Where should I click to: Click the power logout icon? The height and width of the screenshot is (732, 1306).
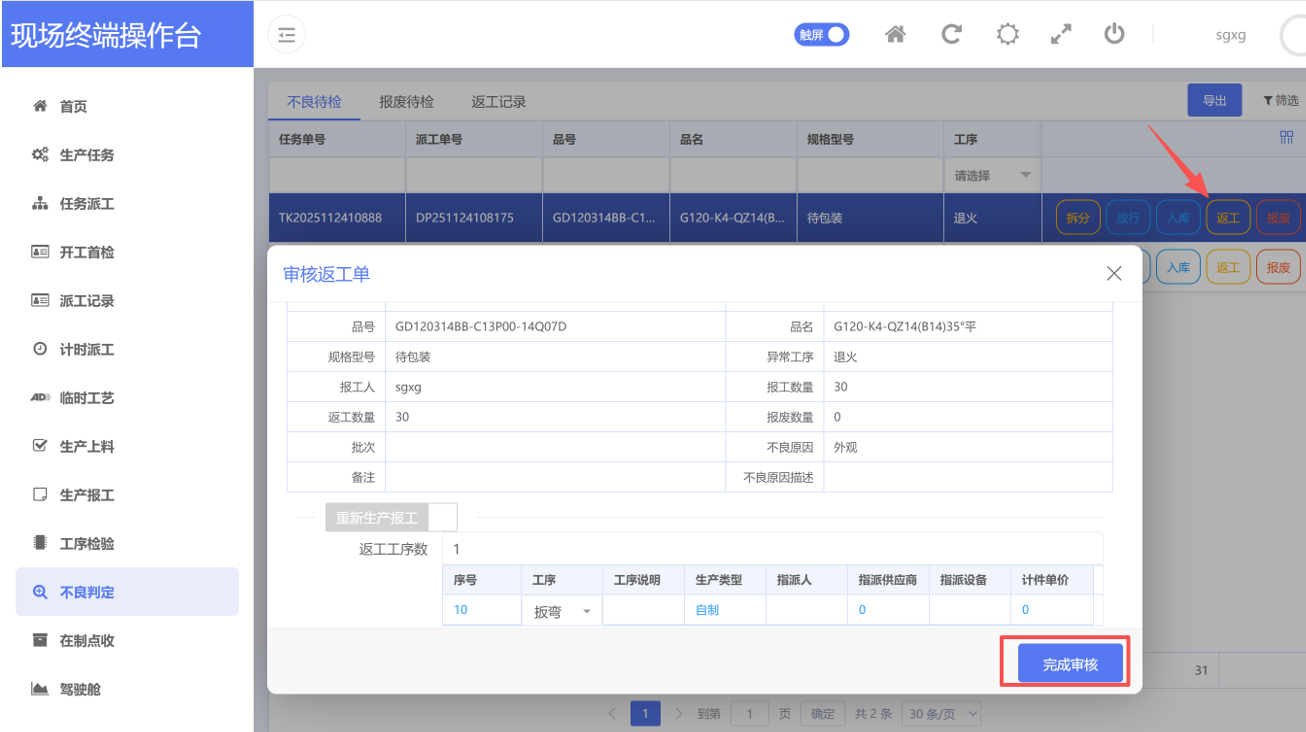point(1114,35)
